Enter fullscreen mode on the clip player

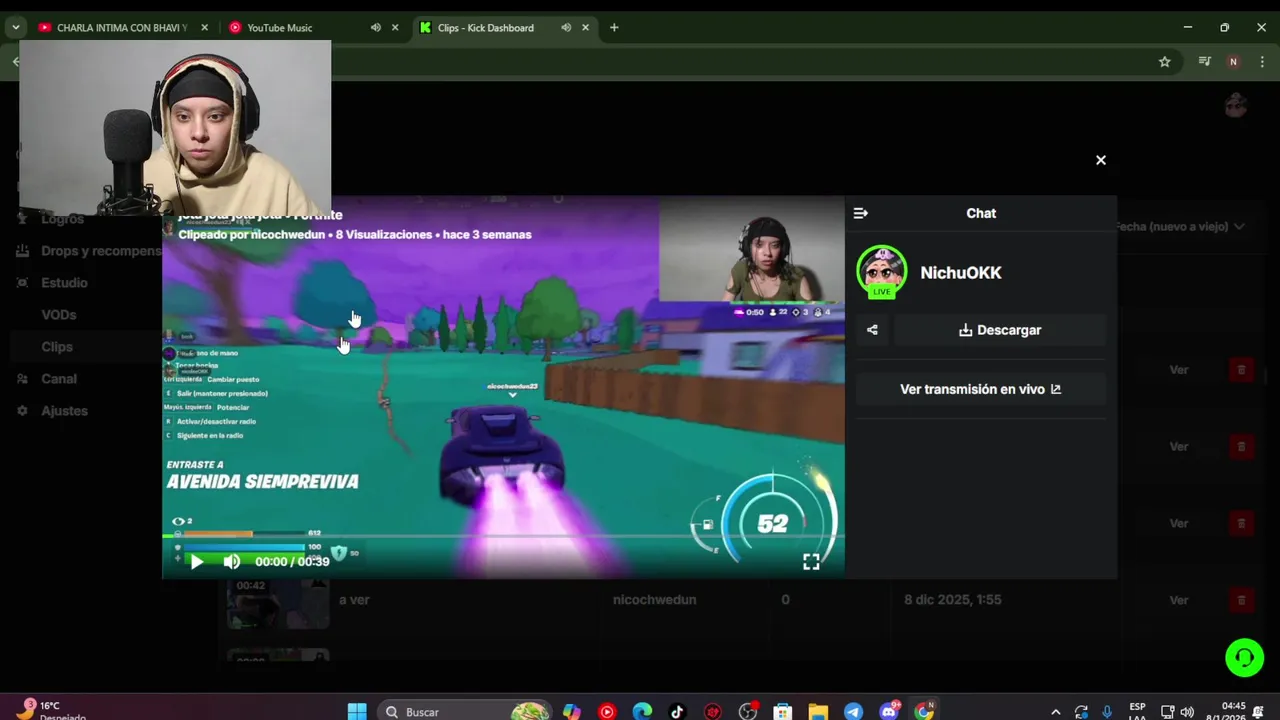[811, 562]
